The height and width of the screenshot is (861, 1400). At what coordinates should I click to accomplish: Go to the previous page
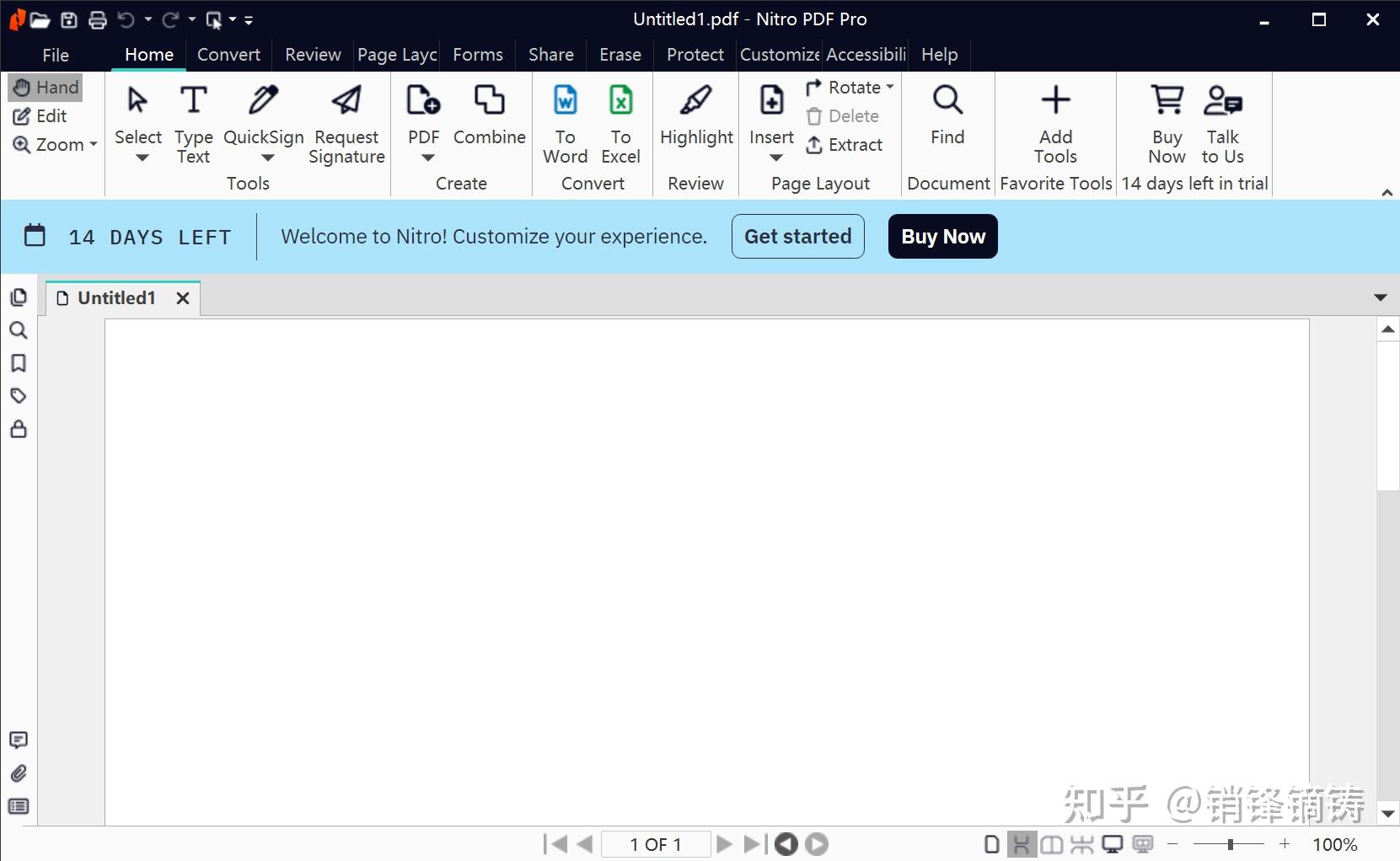[585, 844]
